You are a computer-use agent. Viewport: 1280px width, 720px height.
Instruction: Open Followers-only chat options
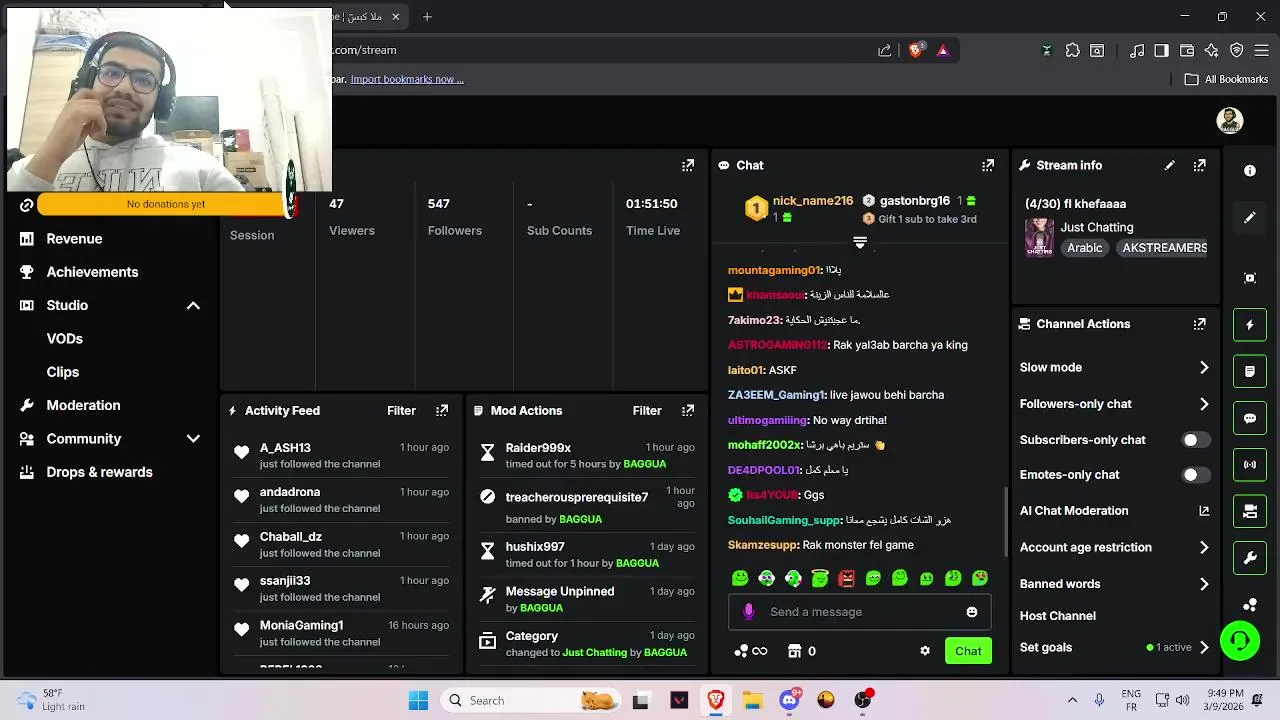1114,404
